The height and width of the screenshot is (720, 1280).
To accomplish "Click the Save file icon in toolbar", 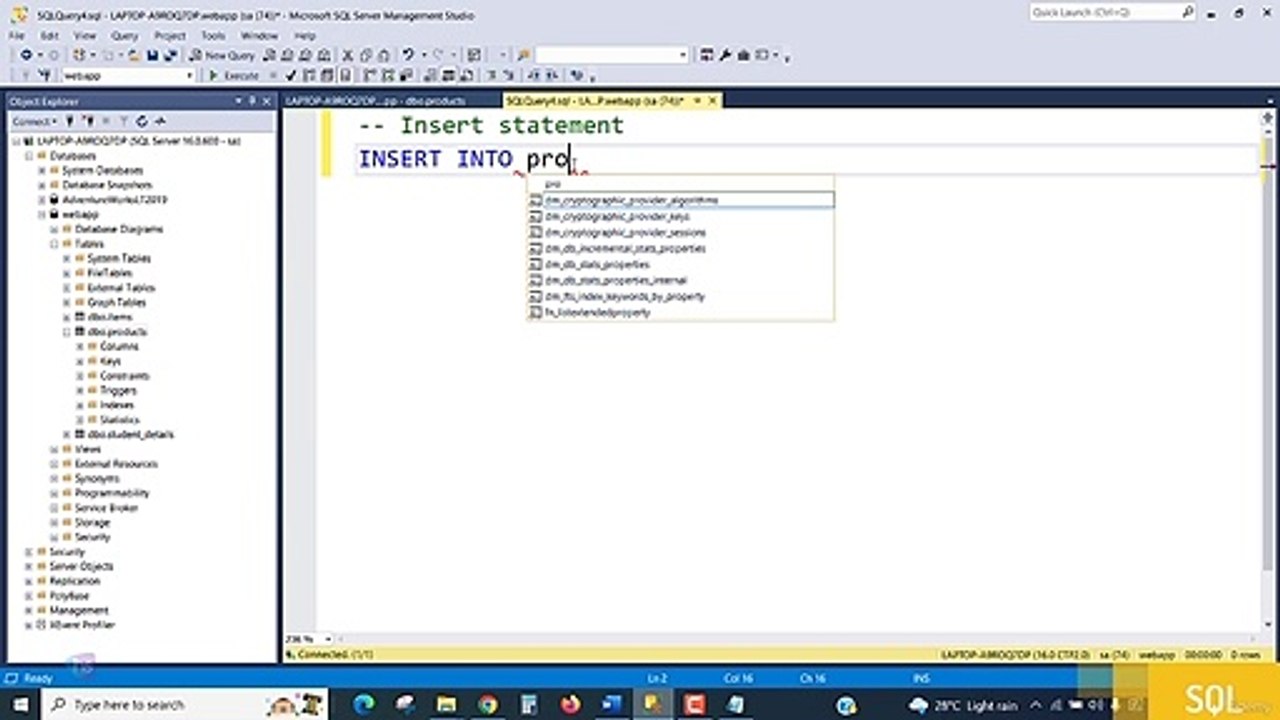I will coord(152,55).
